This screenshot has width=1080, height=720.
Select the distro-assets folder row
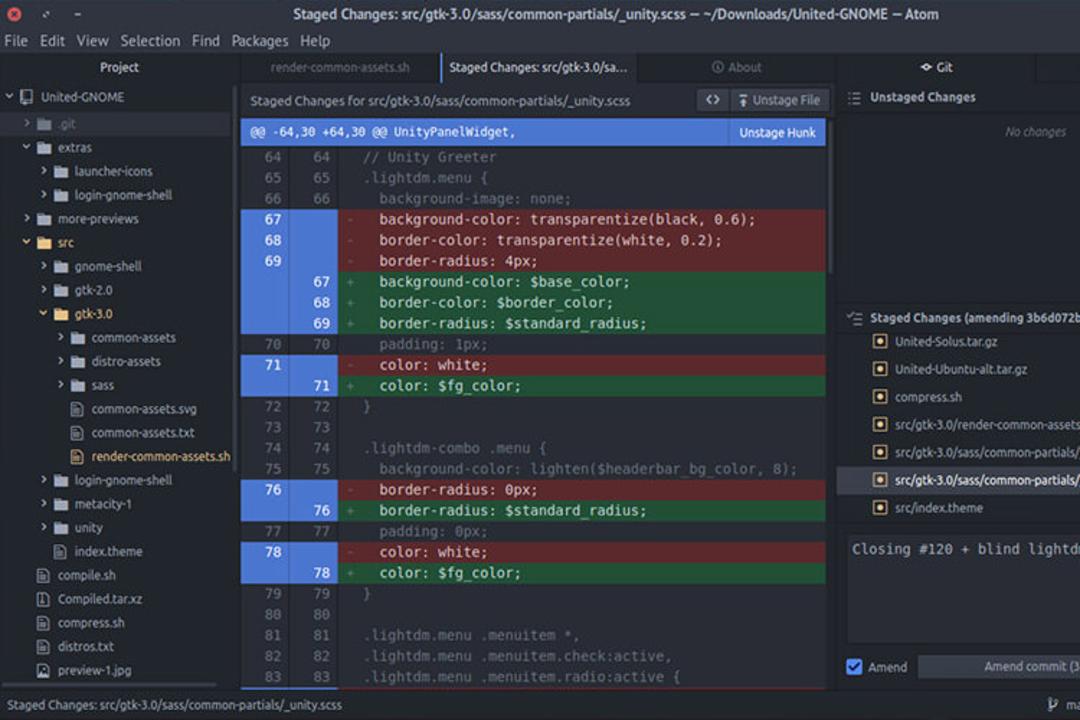117,362
